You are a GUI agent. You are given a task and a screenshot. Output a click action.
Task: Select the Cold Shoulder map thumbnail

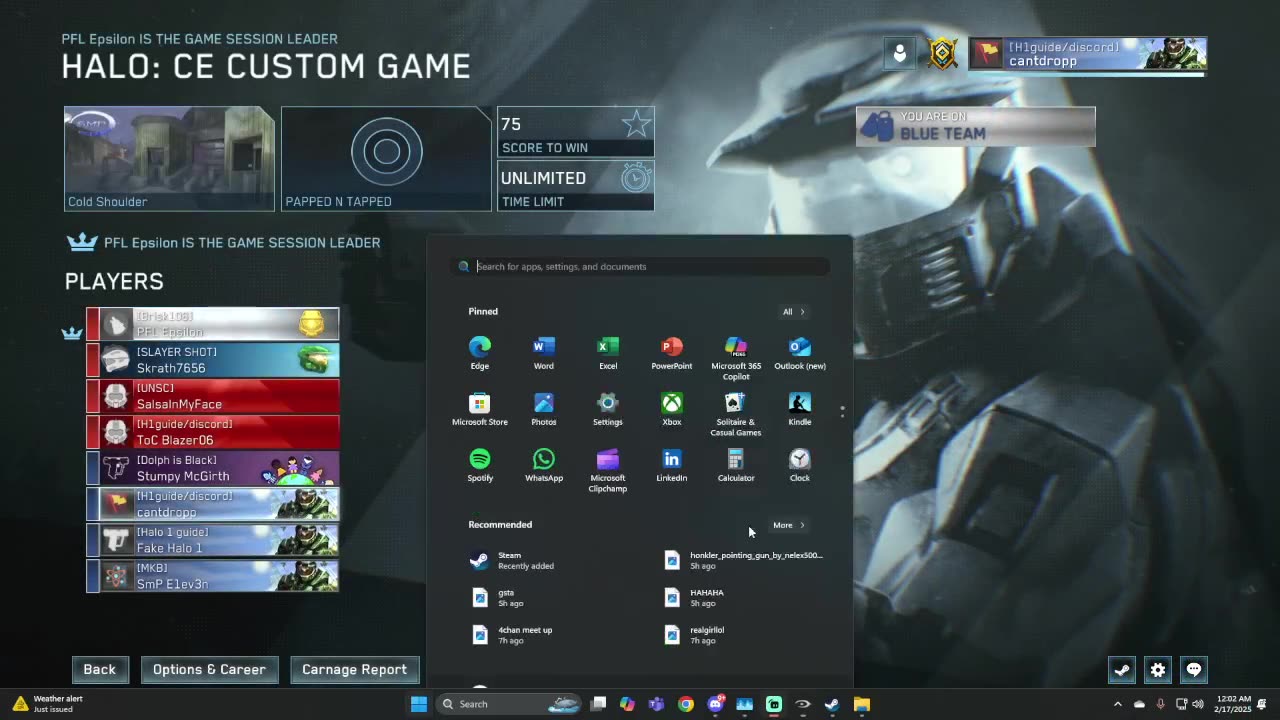(x=169, y=159)
